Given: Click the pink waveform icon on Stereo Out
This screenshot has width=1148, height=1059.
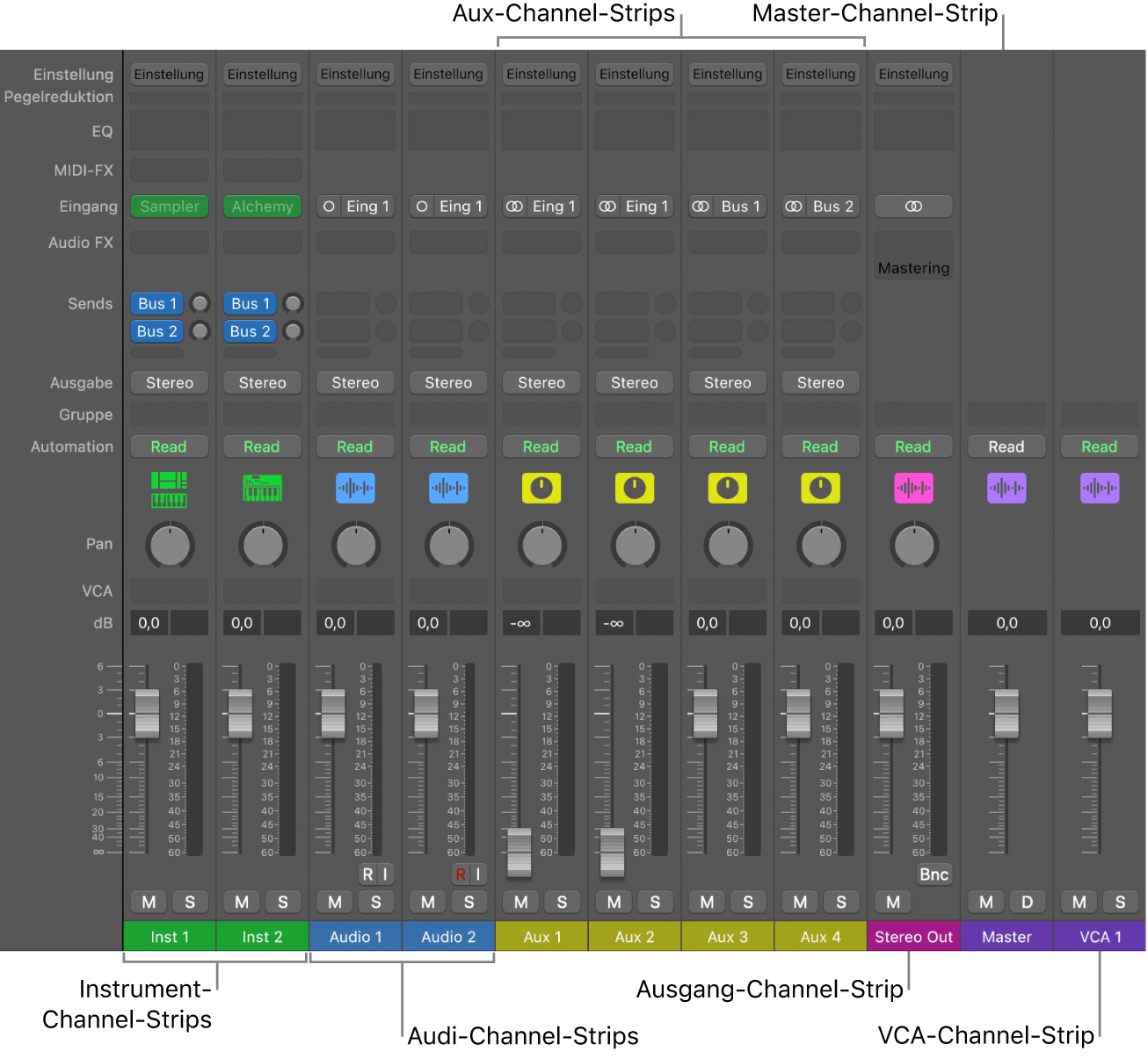Looking at the screenshot, I should point(913,488).
